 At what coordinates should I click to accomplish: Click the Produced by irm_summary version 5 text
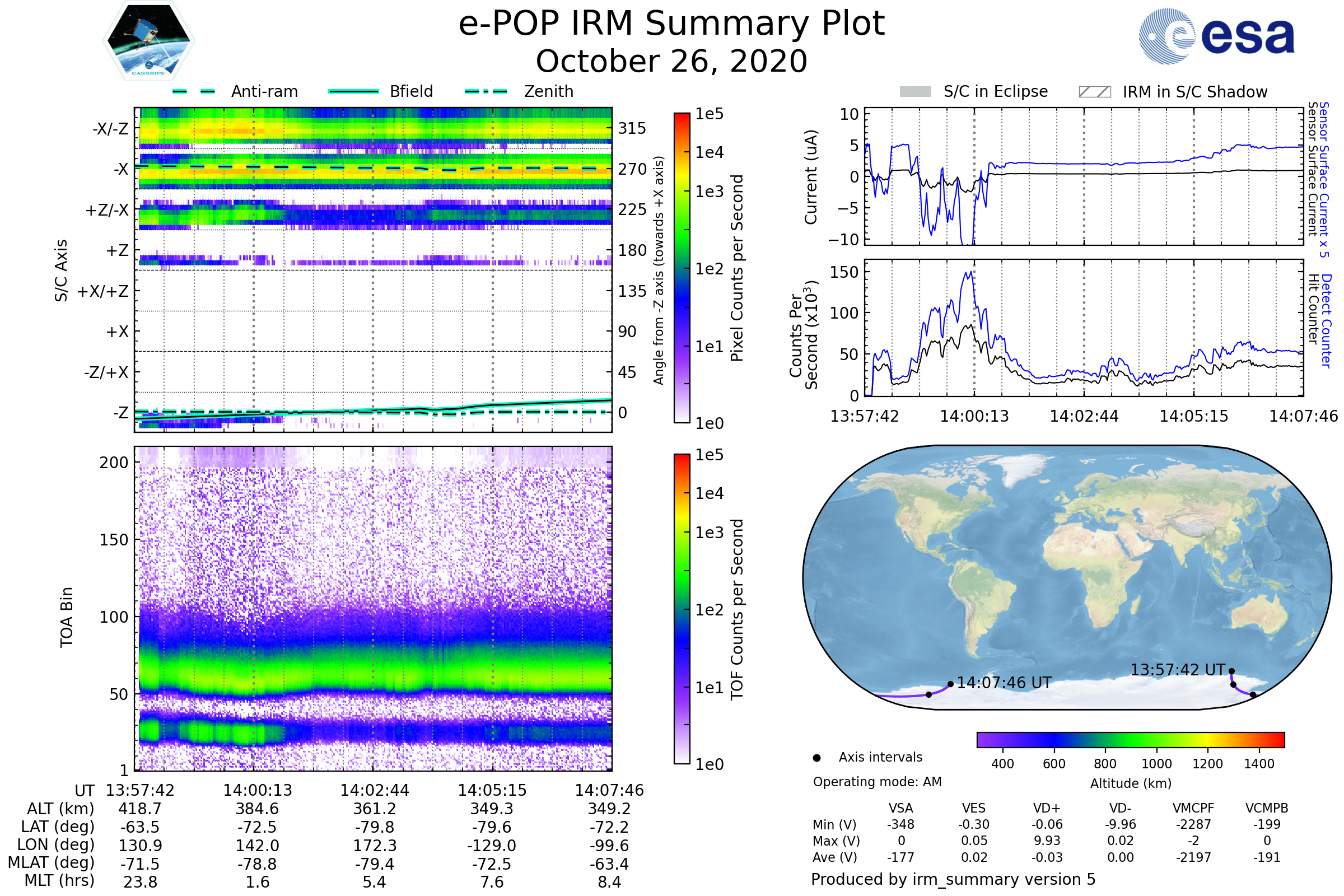[953, 879]
